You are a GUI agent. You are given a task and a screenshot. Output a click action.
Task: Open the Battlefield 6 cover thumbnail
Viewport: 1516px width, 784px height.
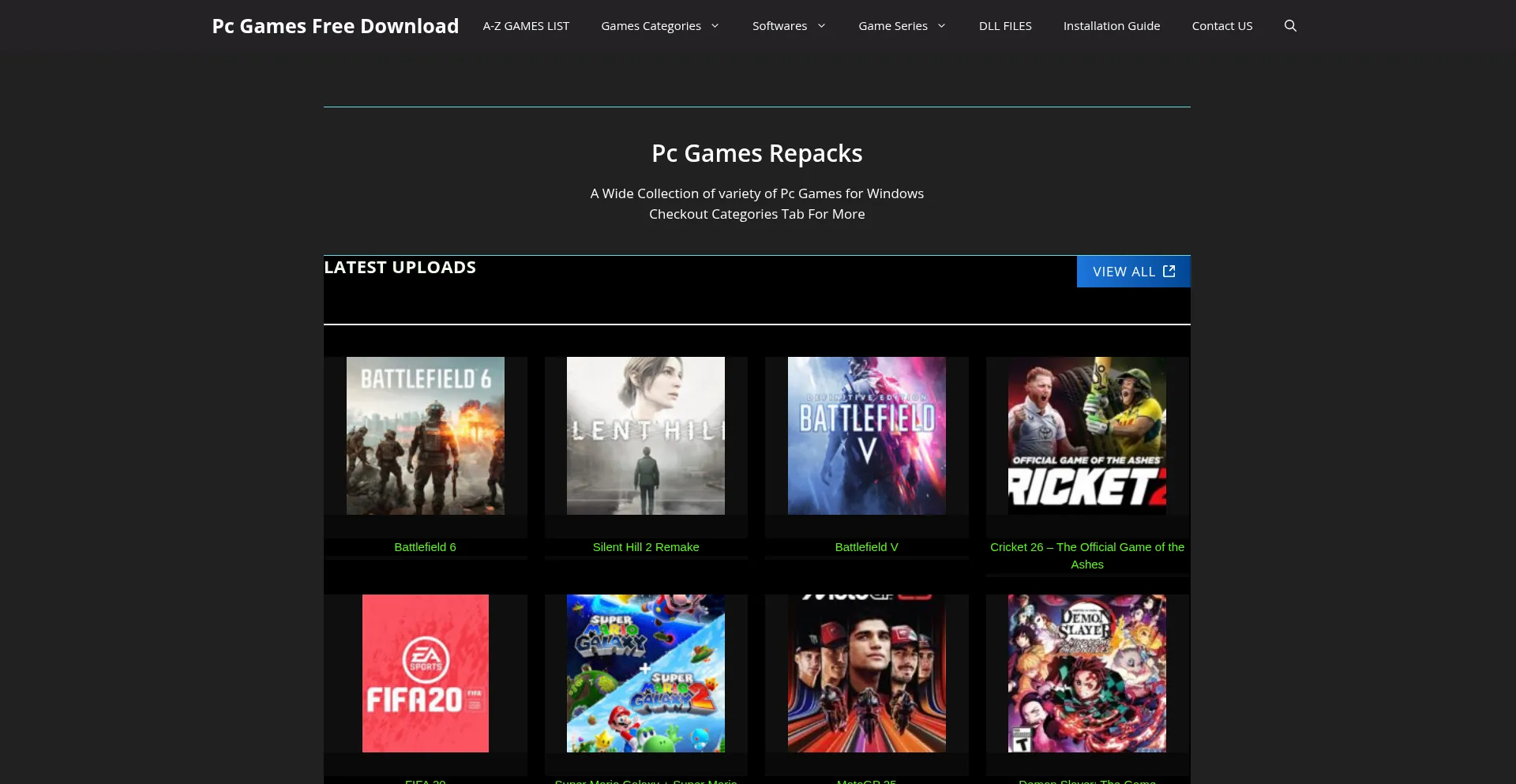425,436
